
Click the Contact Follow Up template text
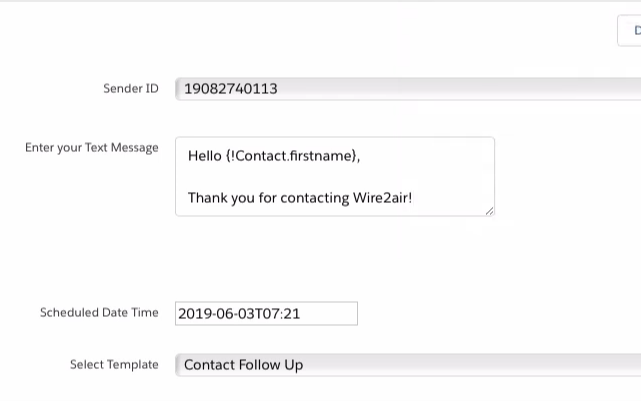[243, 365]
